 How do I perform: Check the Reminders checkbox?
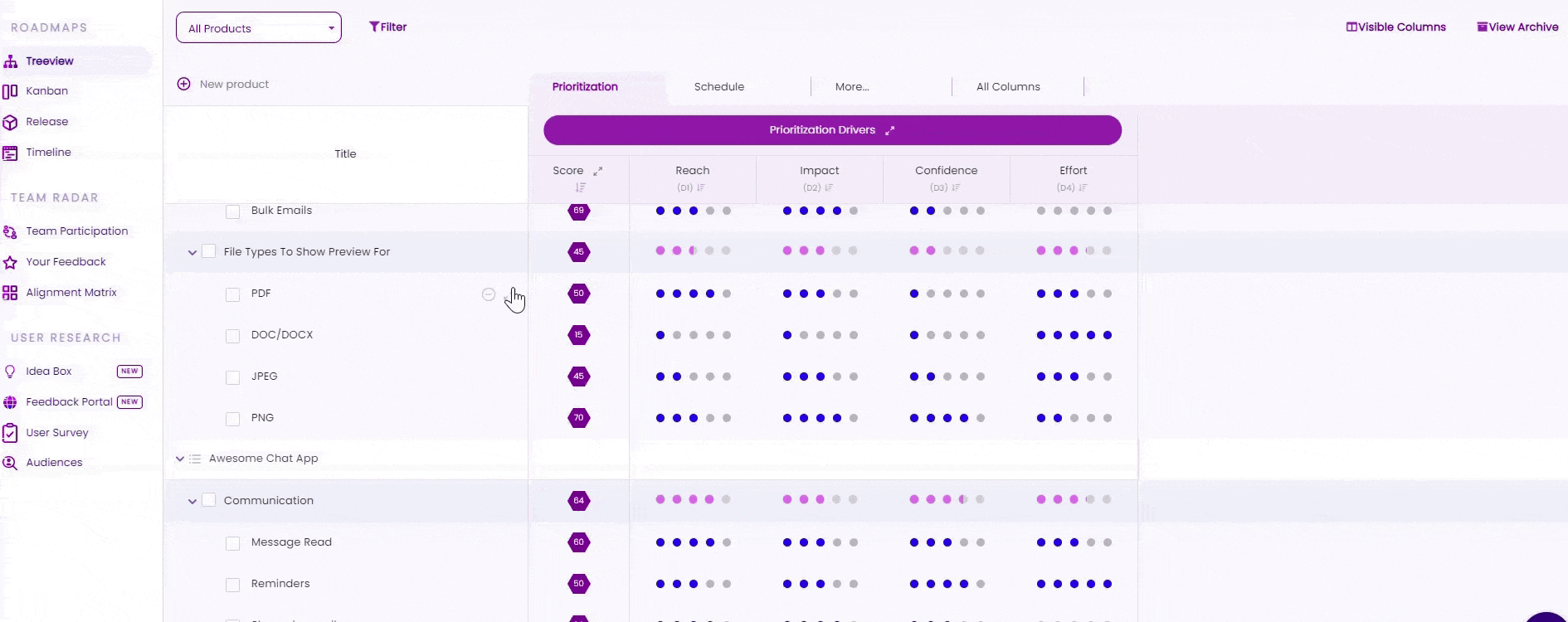click(x=233, y=585)
